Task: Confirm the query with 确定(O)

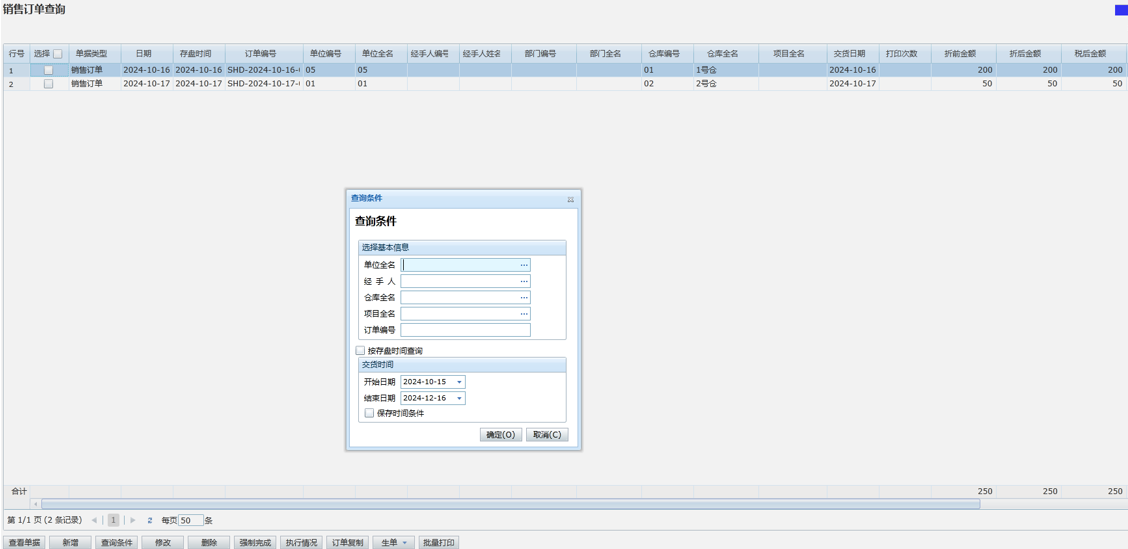Action: click(500, 435)
